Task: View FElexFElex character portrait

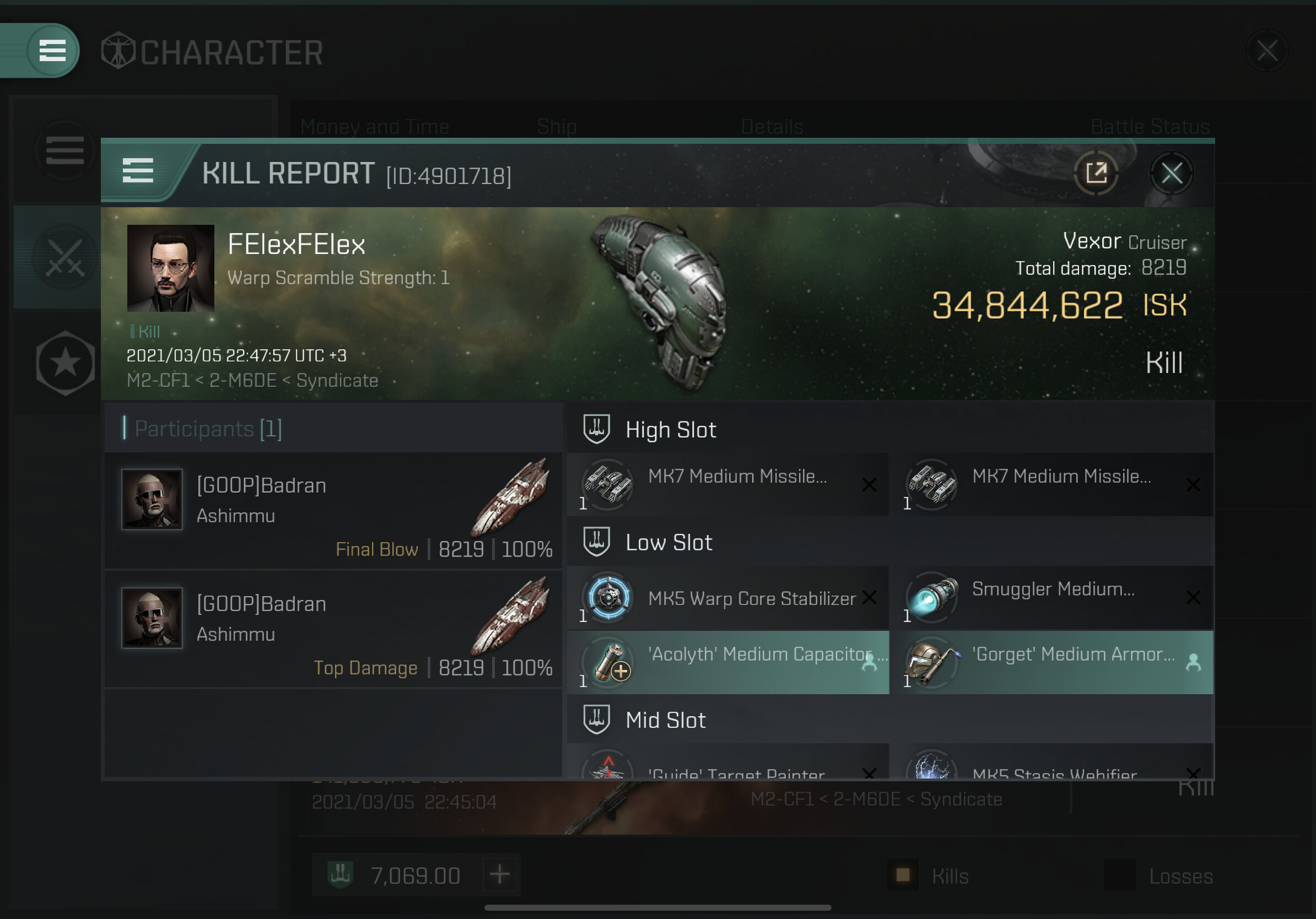Action: click(x=170, y=268)
